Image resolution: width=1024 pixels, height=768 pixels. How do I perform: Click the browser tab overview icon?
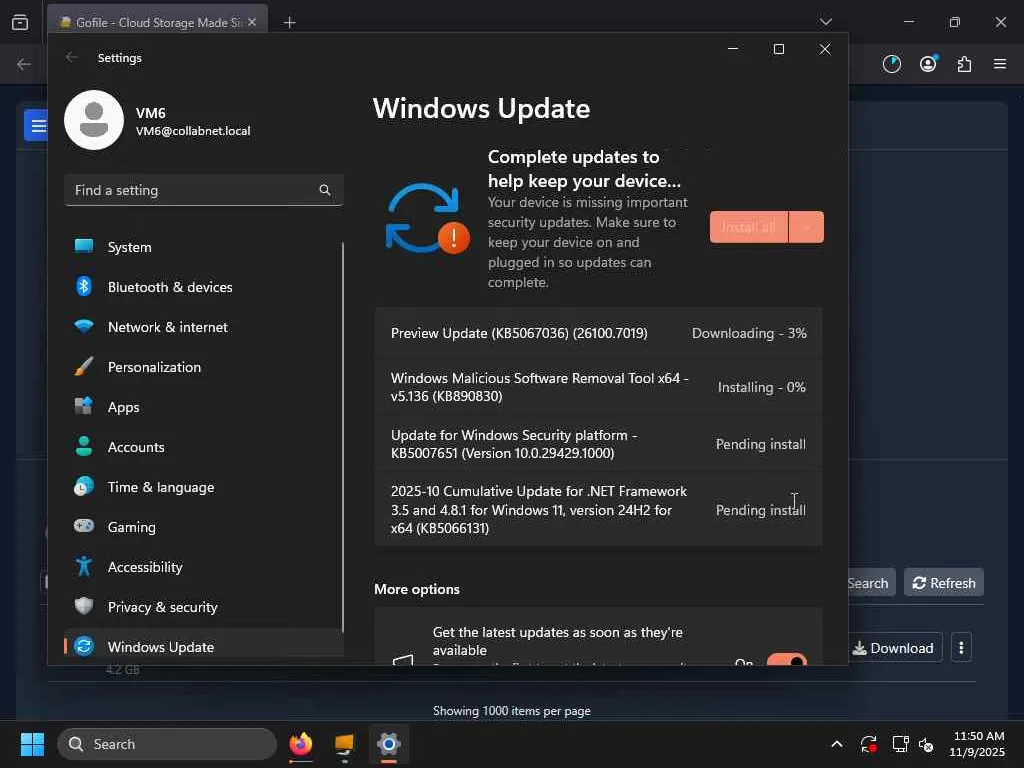coord(20,22)
